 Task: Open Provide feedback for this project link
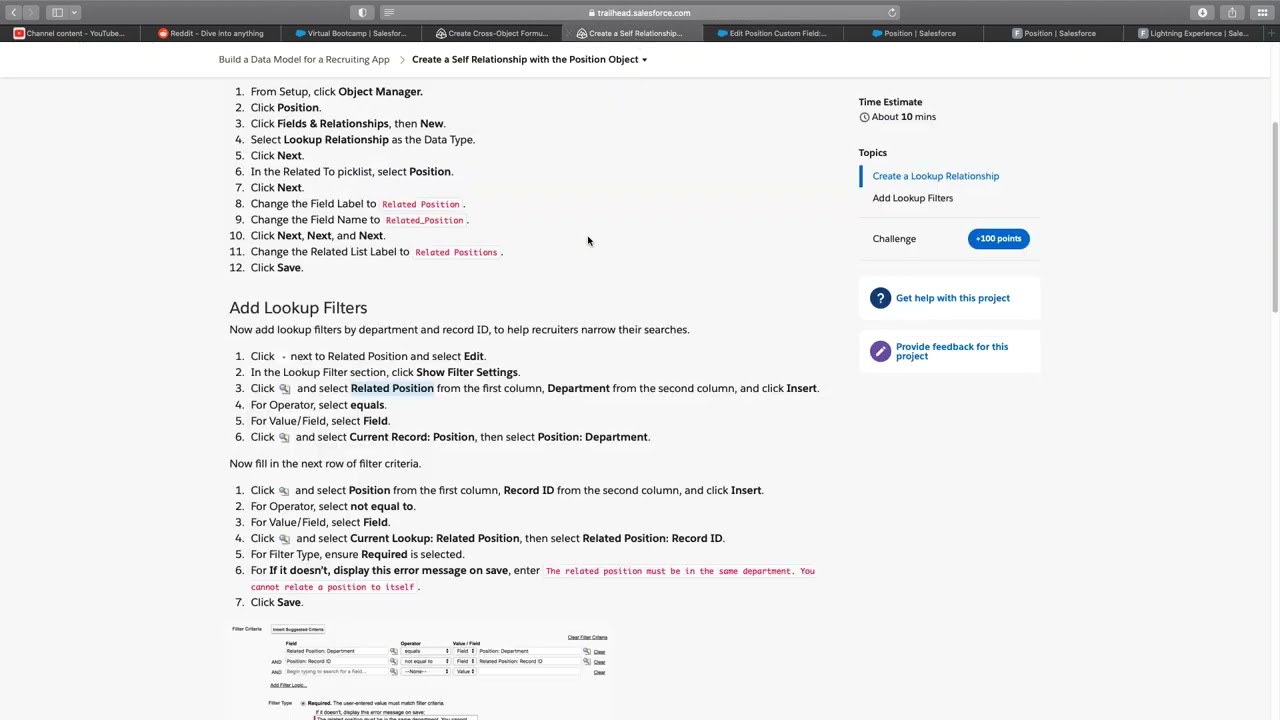click(952, 351)
